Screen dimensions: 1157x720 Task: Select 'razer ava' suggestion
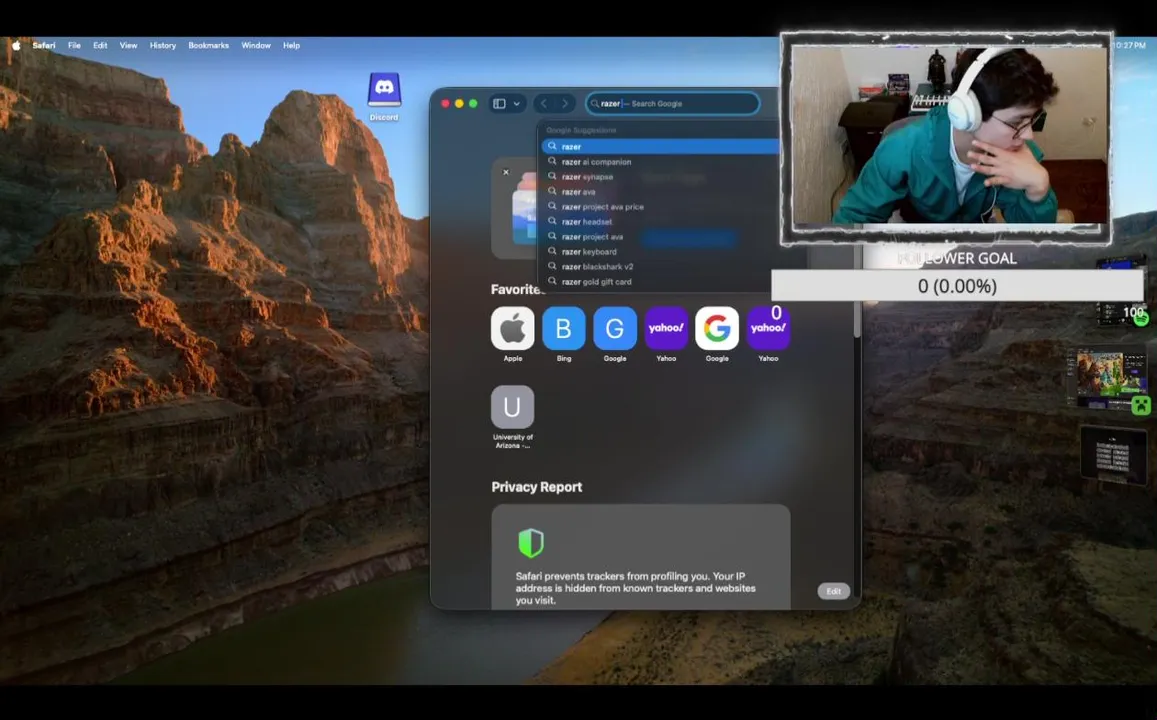[660, 192]
